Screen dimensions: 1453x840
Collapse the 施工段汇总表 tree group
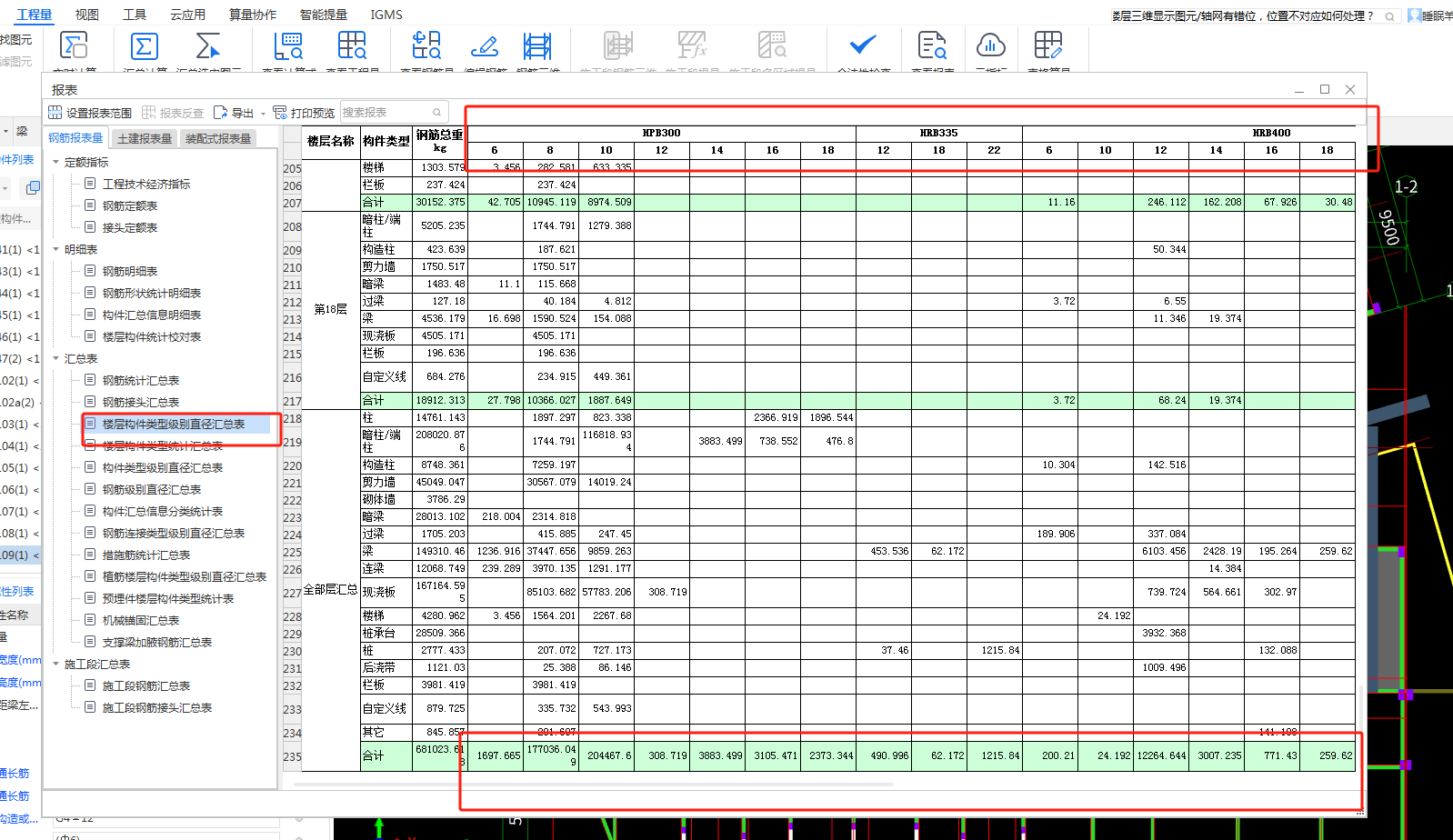(56, 664)
